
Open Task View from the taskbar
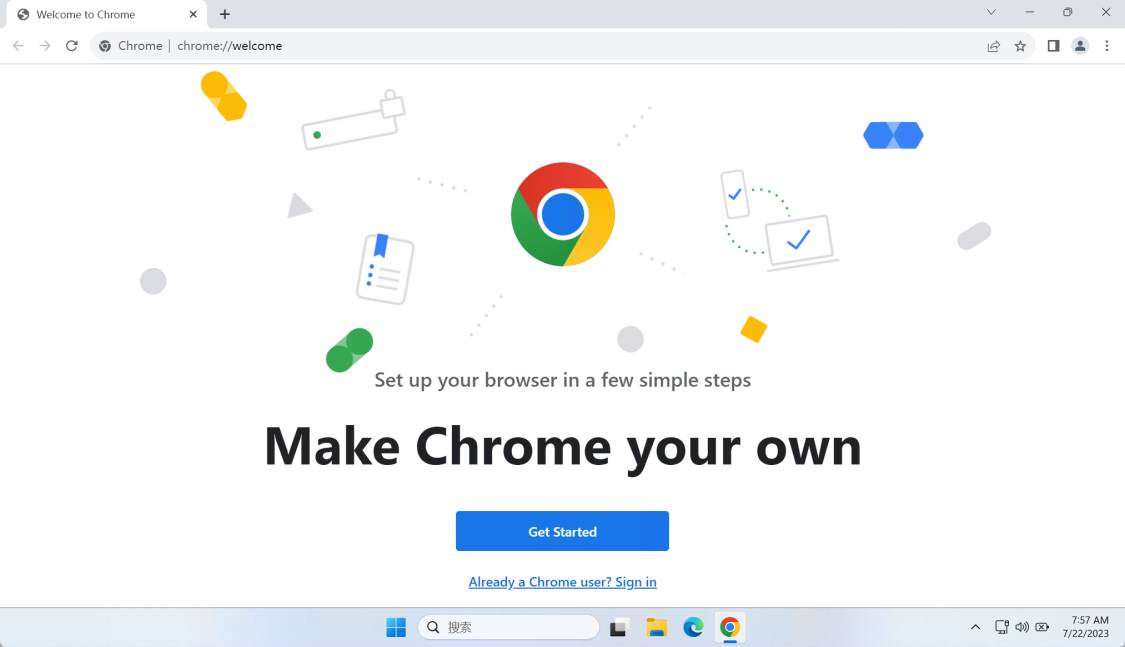pos(619,627)
